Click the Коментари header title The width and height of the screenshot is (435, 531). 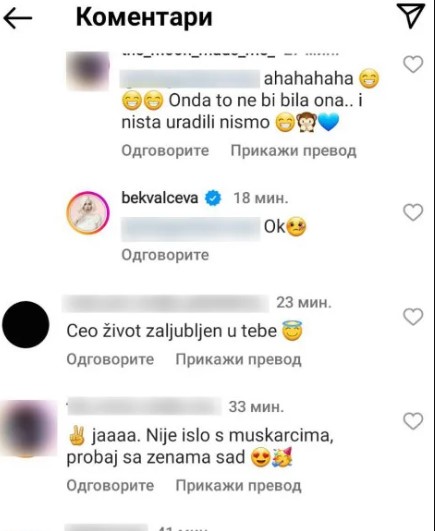144,17
